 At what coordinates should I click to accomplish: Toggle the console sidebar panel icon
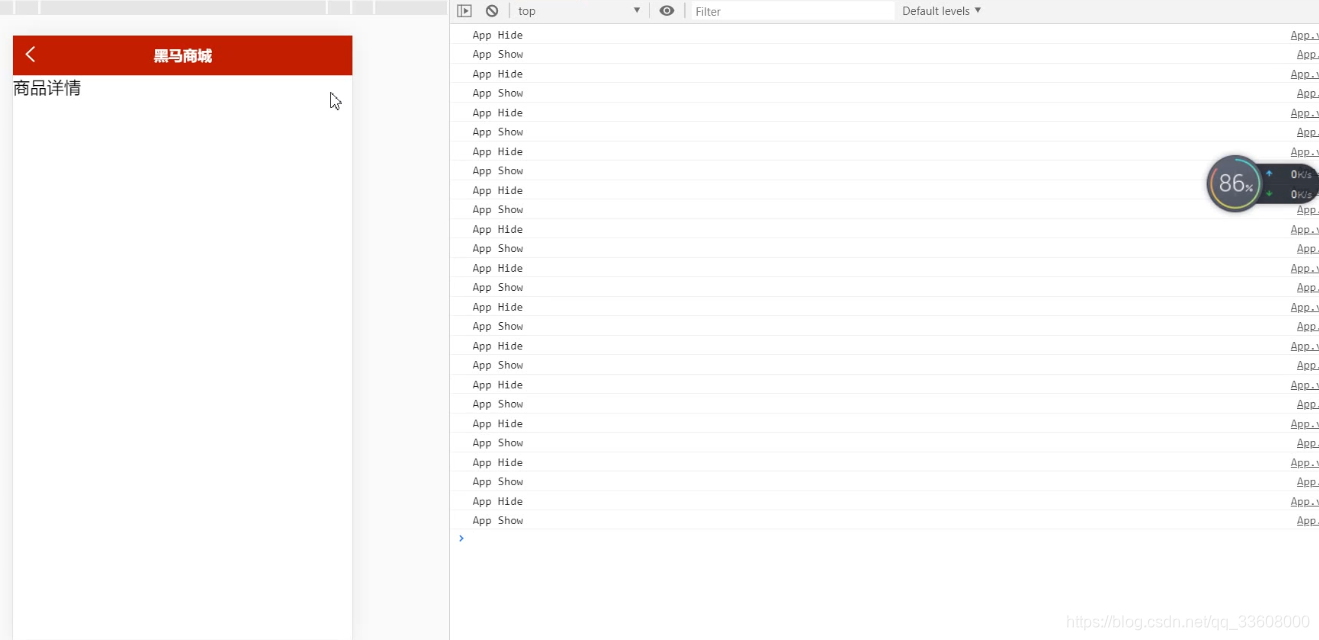point(464,11)
